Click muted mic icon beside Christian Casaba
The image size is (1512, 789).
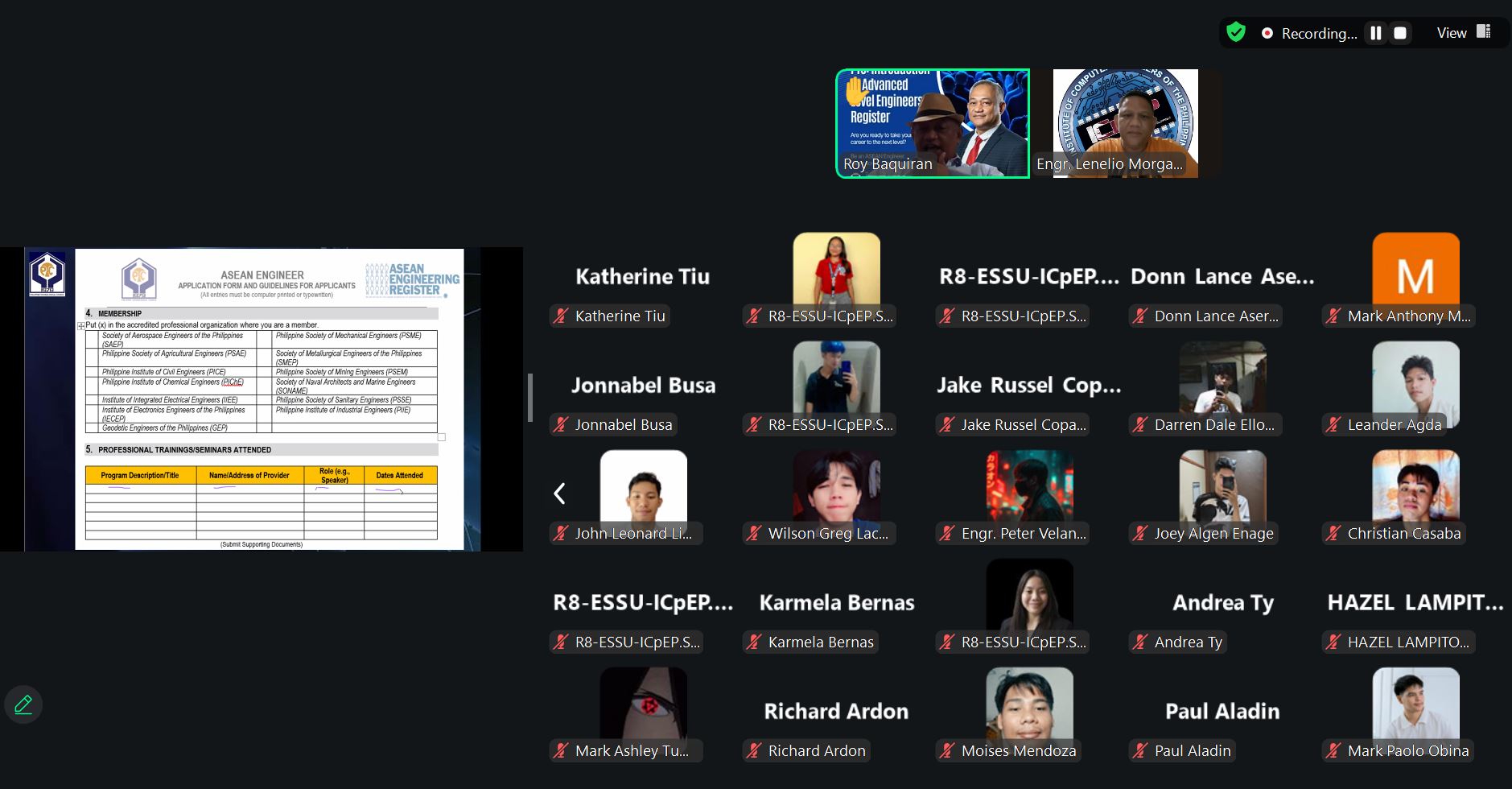1333,534
